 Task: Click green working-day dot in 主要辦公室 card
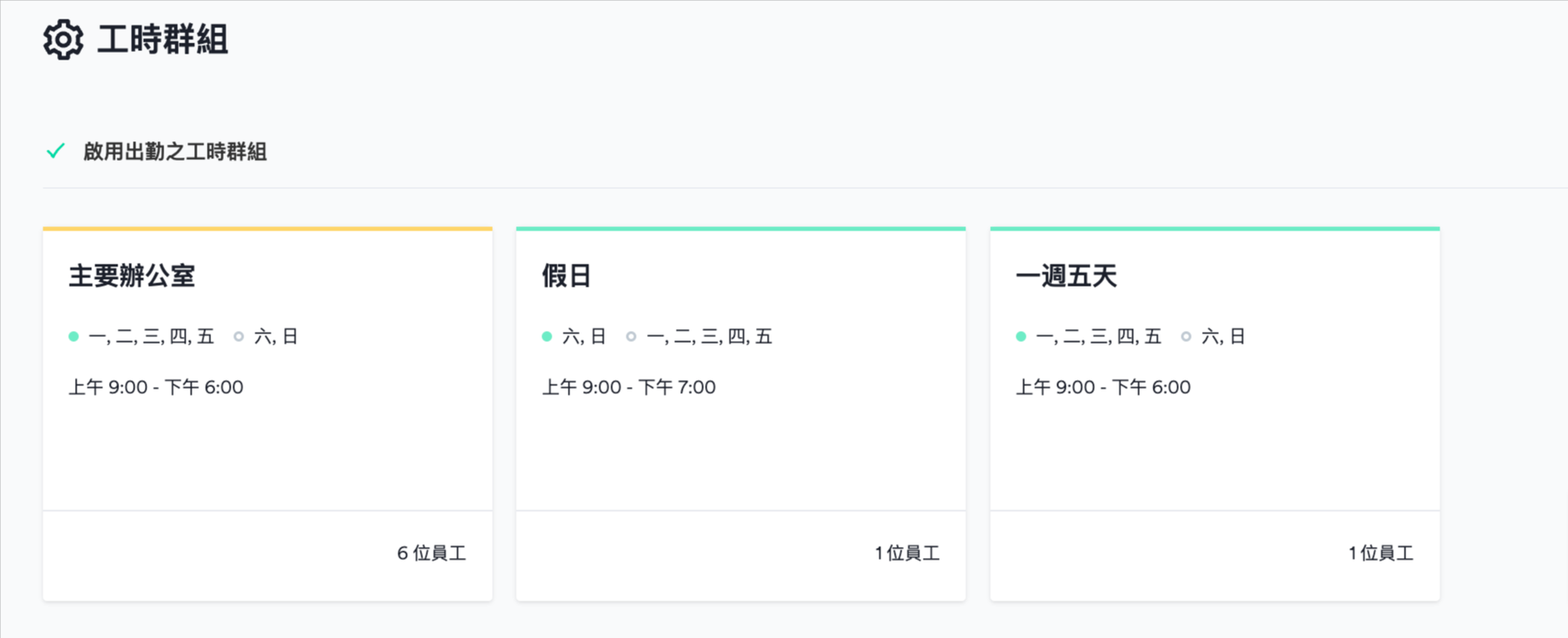click(x=74, y=337)
